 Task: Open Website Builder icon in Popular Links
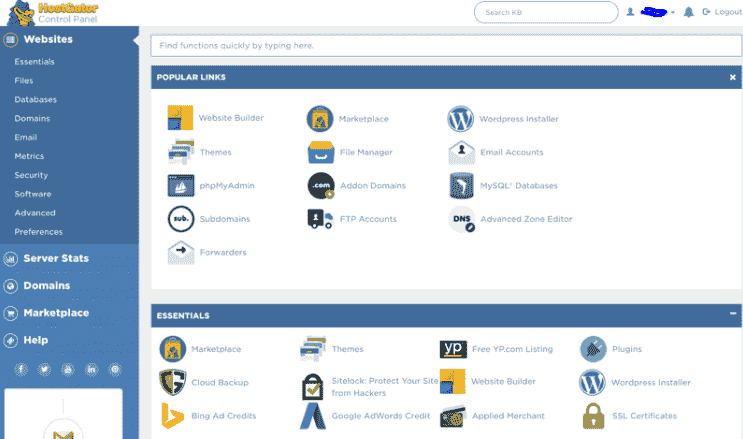pos(180,118)
